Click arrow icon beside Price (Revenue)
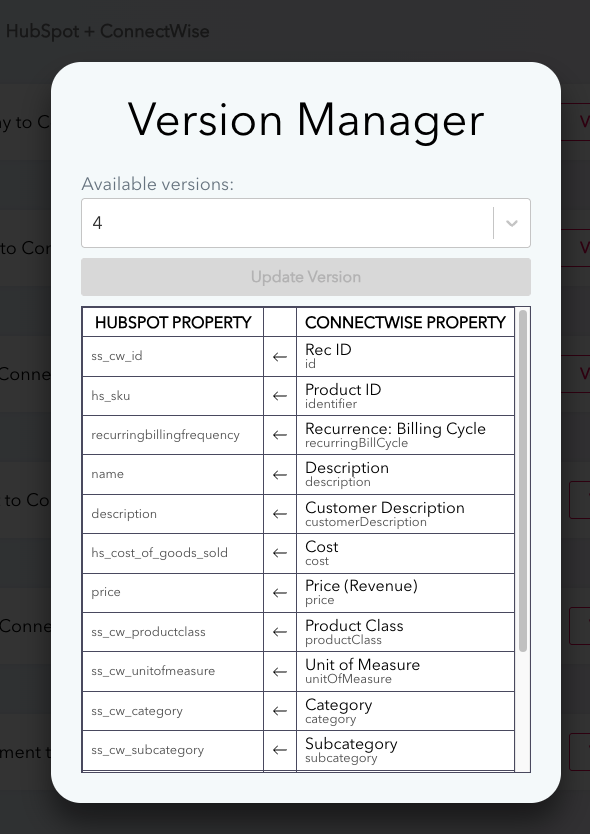The image size is (590, 834). (x=280, y=593)
